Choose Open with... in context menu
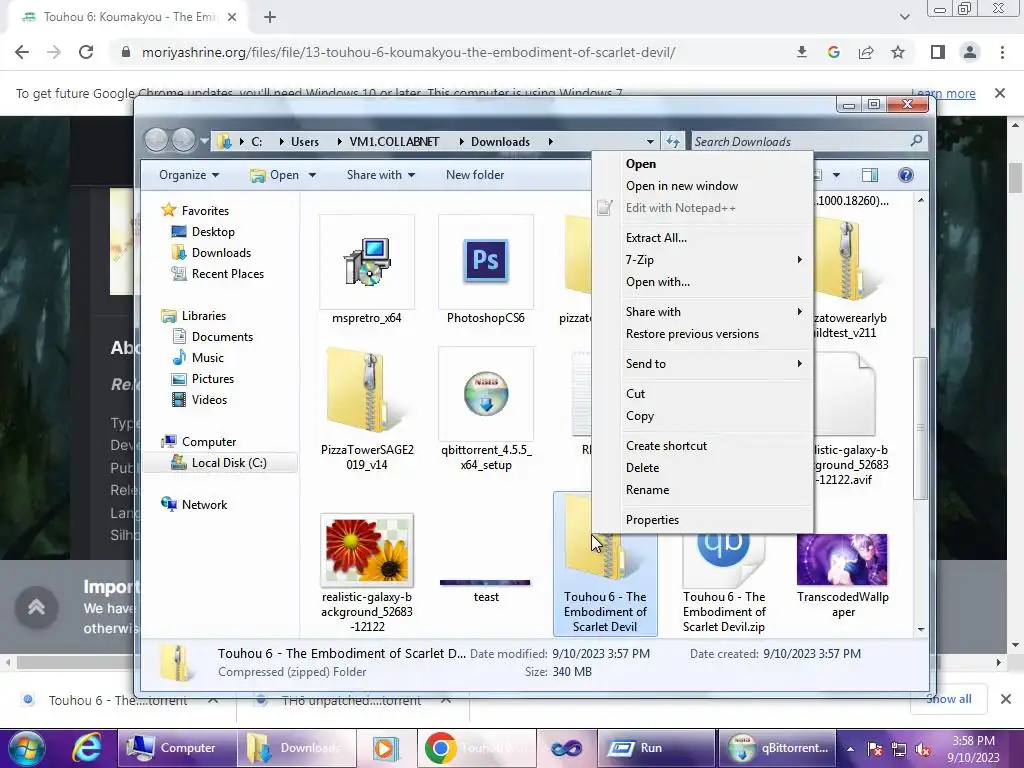The height and width of the screenshot is (768, 1024). point(715,282)
